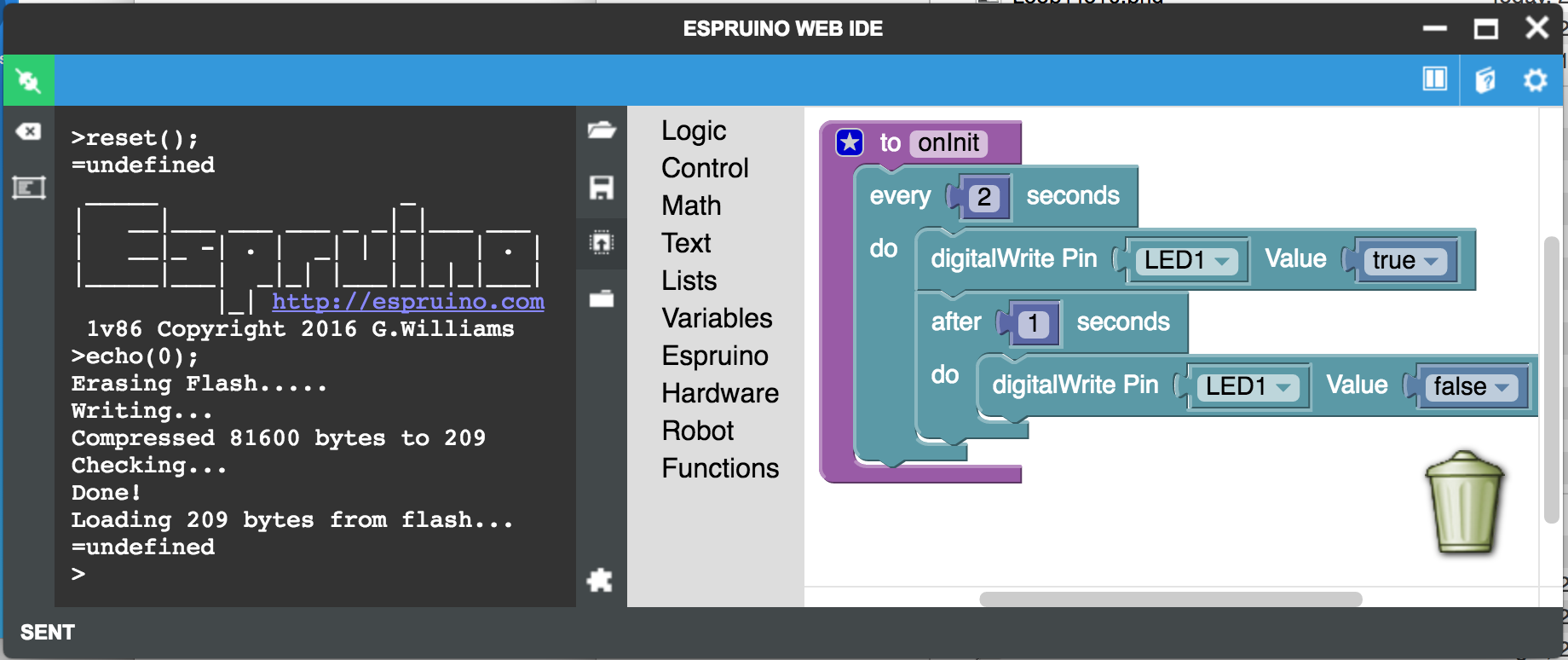Toggle the split-pane layout icon
Viewport: 1568px width, 660px height.
(x=1435, y=79)
